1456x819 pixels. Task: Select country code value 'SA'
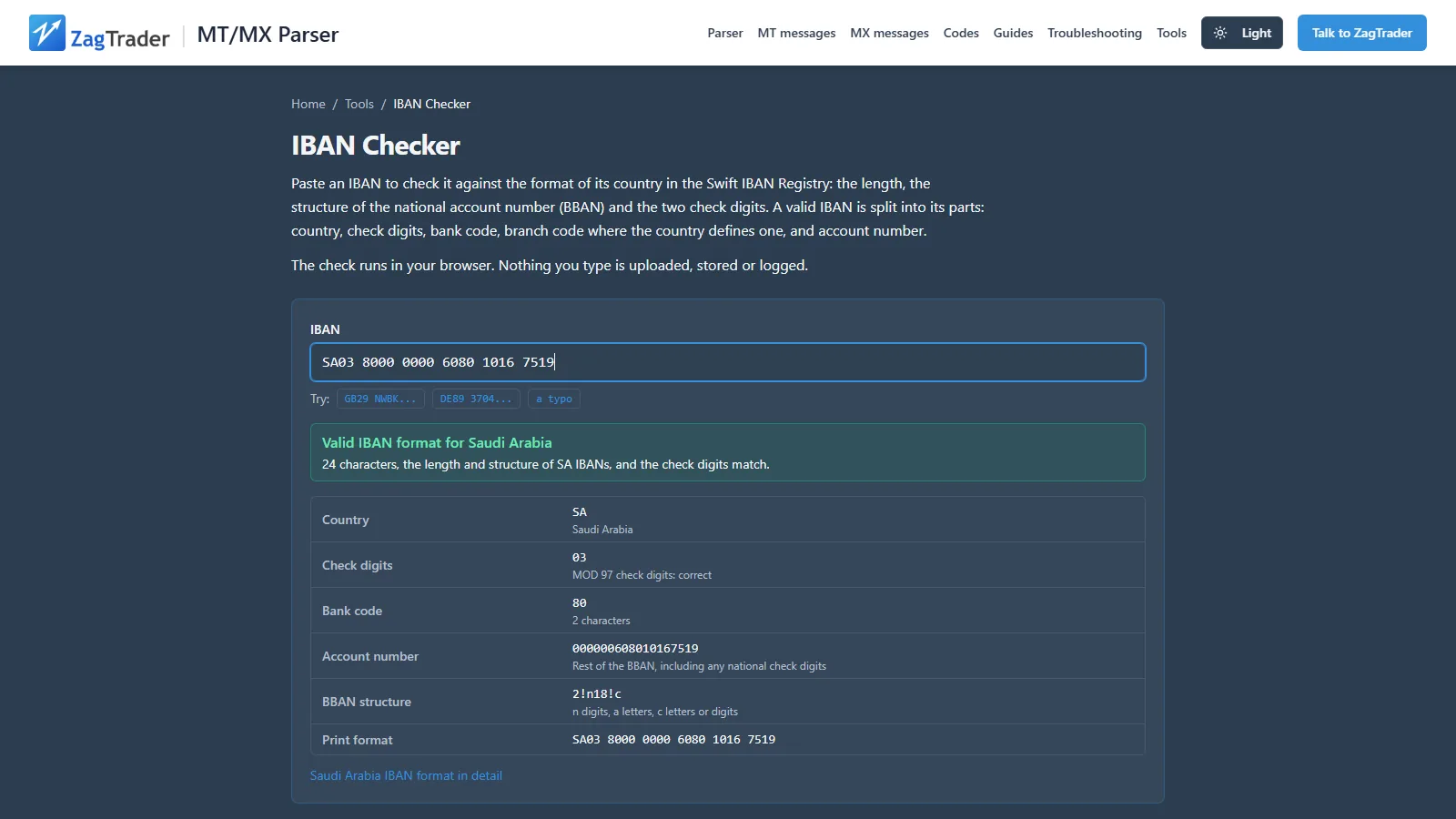[580, 511]
